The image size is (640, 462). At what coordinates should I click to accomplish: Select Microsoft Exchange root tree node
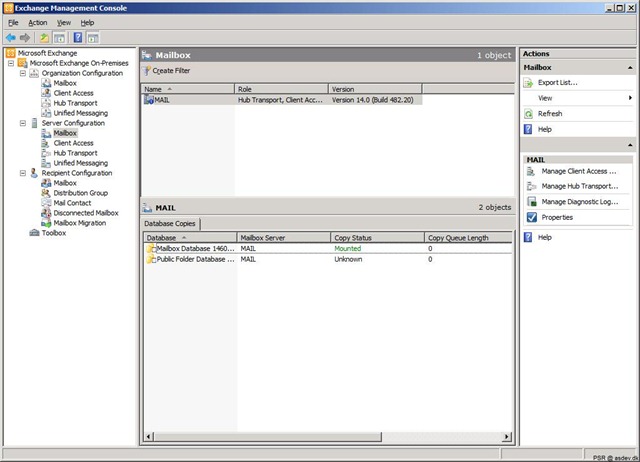(47, 53)
